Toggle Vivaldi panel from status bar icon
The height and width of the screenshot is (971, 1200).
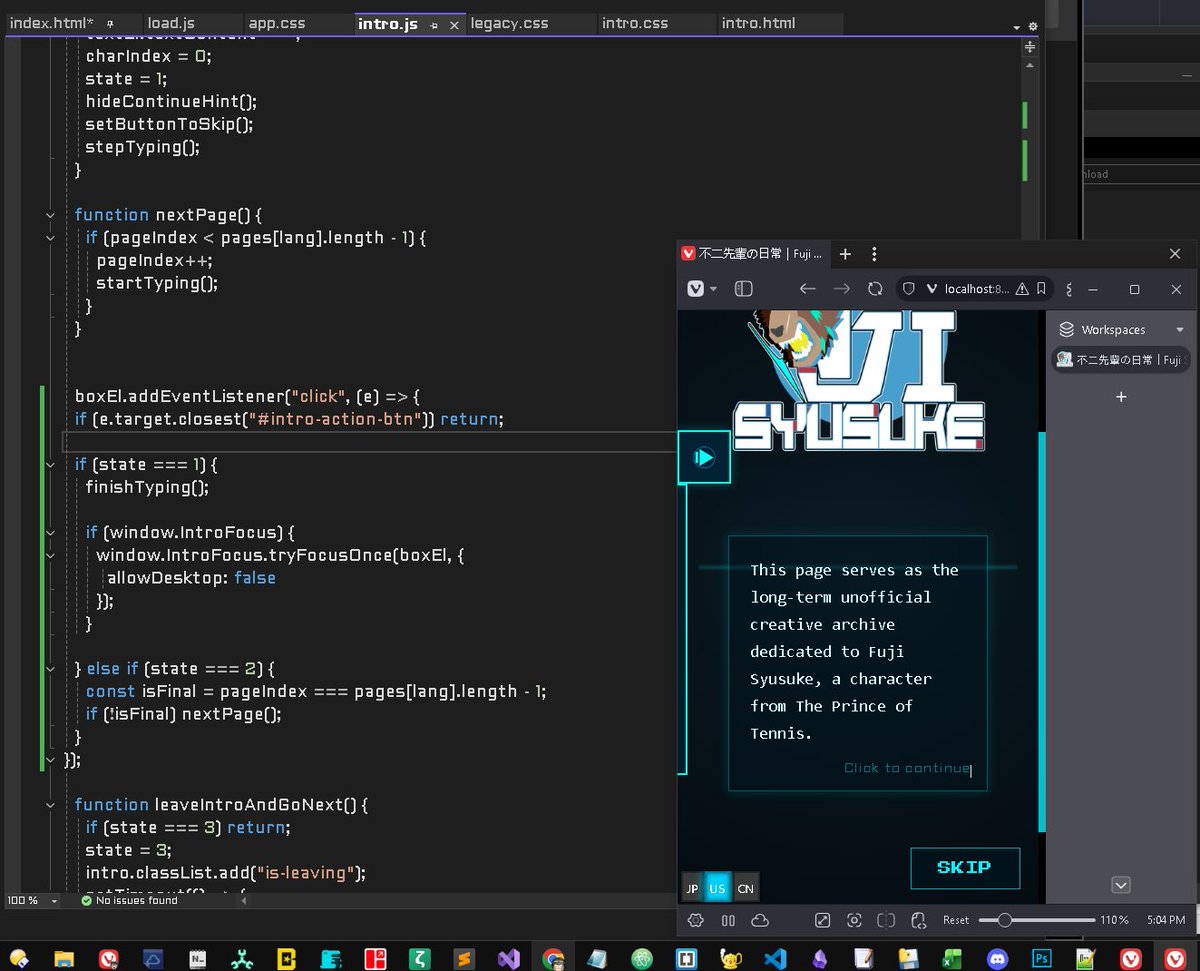tap(728, 920)
